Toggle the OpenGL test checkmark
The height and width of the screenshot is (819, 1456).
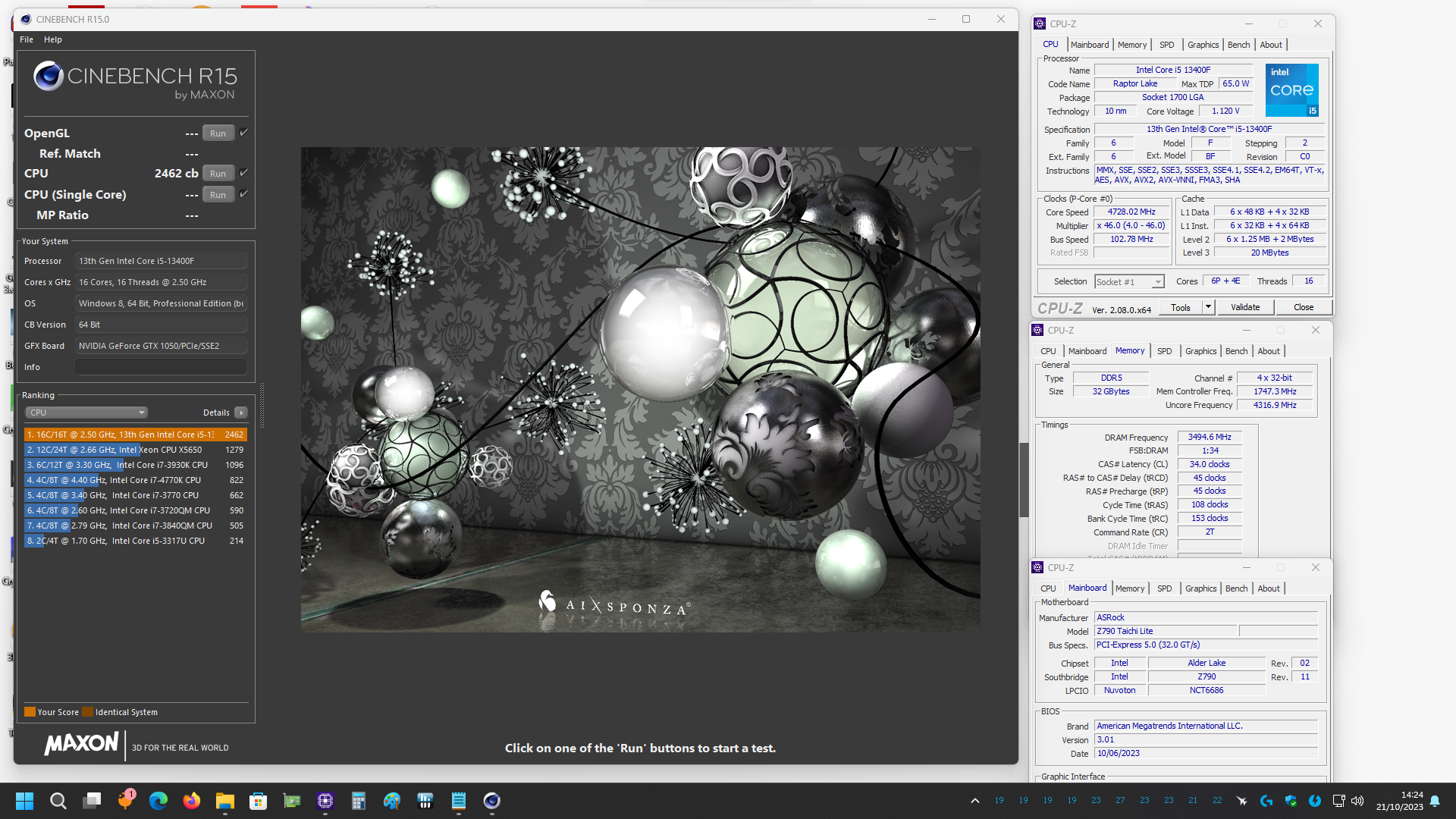tap(244, 133)
